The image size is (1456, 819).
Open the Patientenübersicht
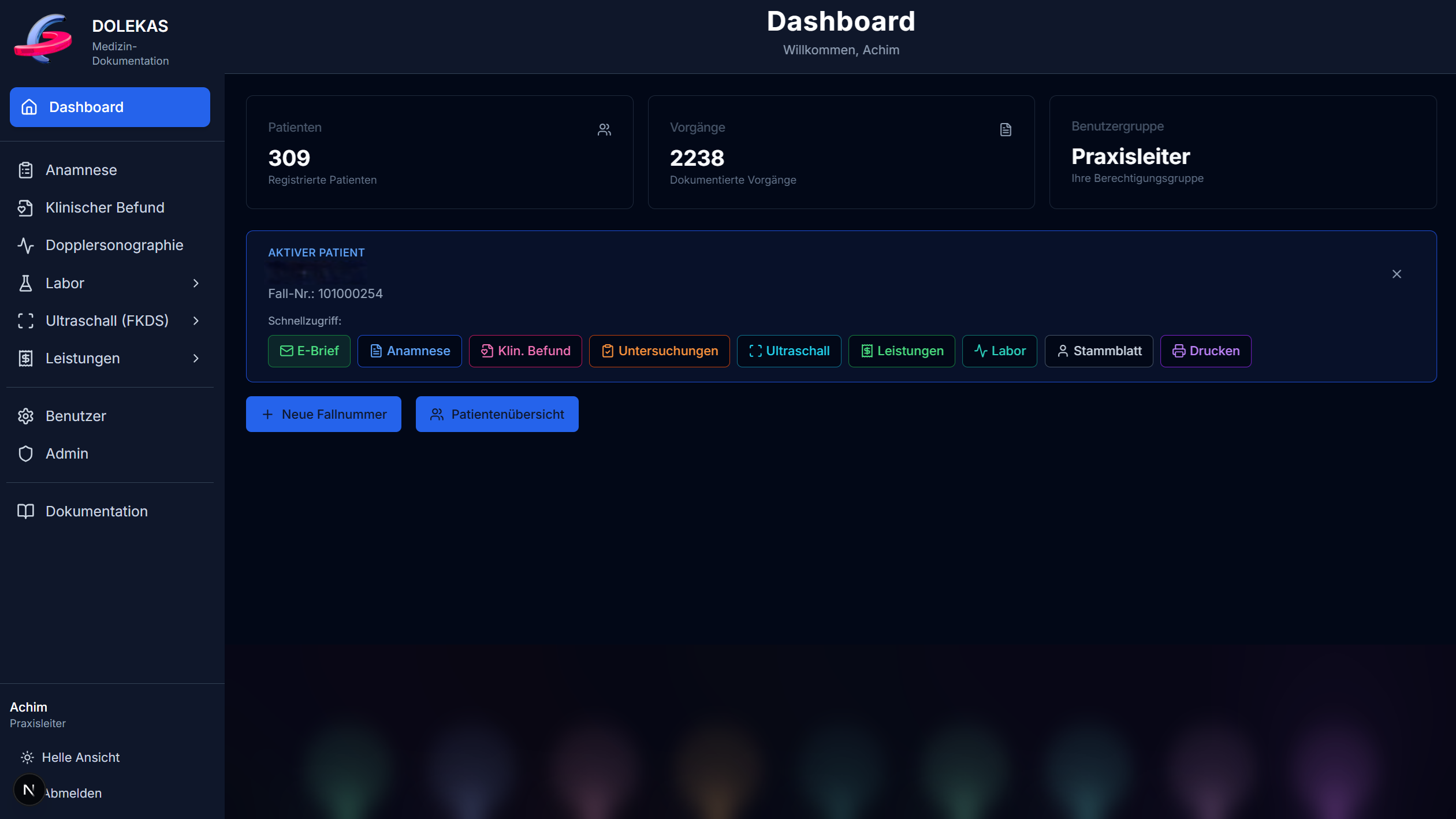click(496, 414)
